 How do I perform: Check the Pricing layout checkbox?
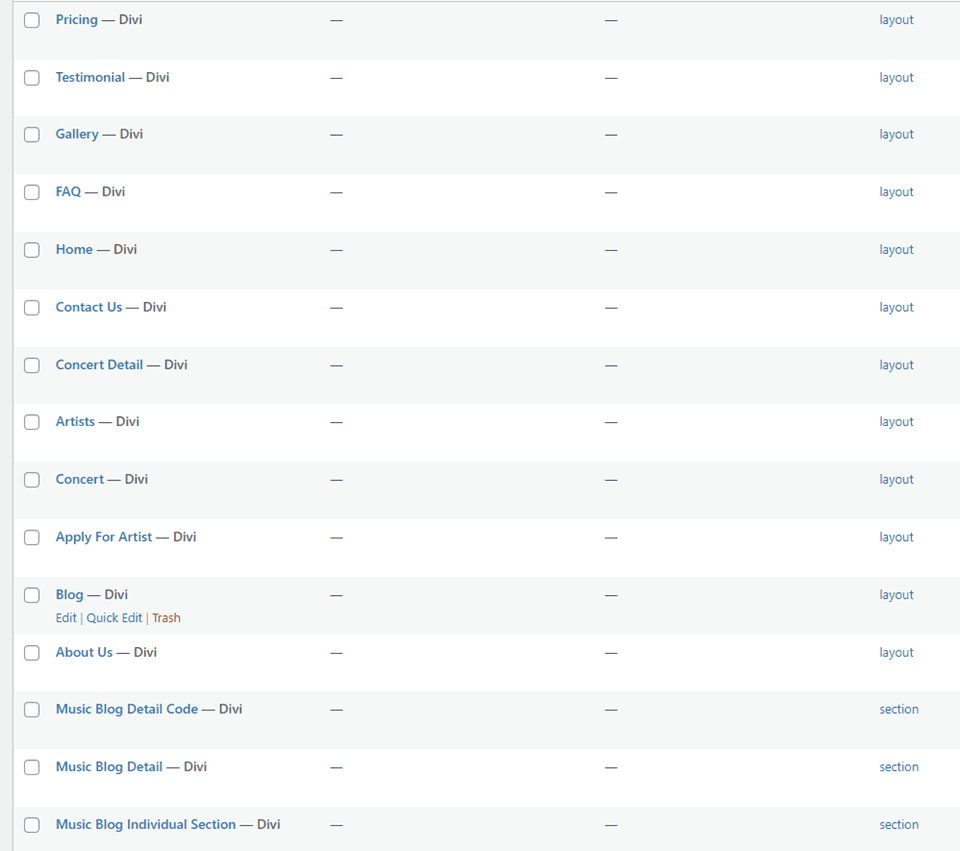(32, 20)
